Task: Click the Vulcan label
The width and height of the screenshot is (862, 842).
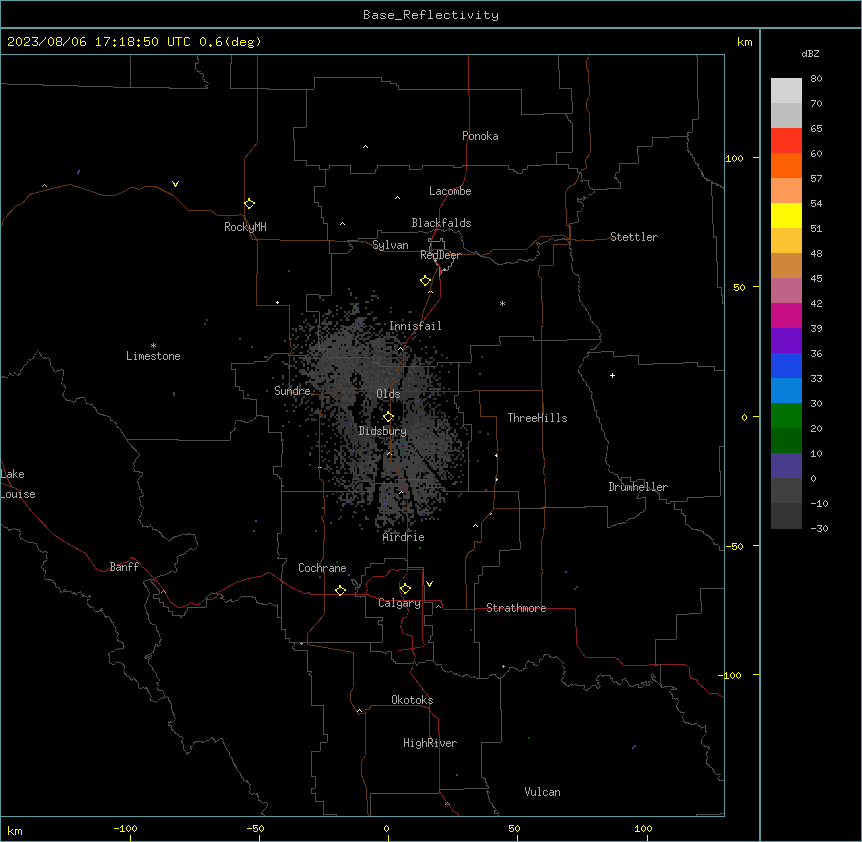Action: (x=542, y=792)
